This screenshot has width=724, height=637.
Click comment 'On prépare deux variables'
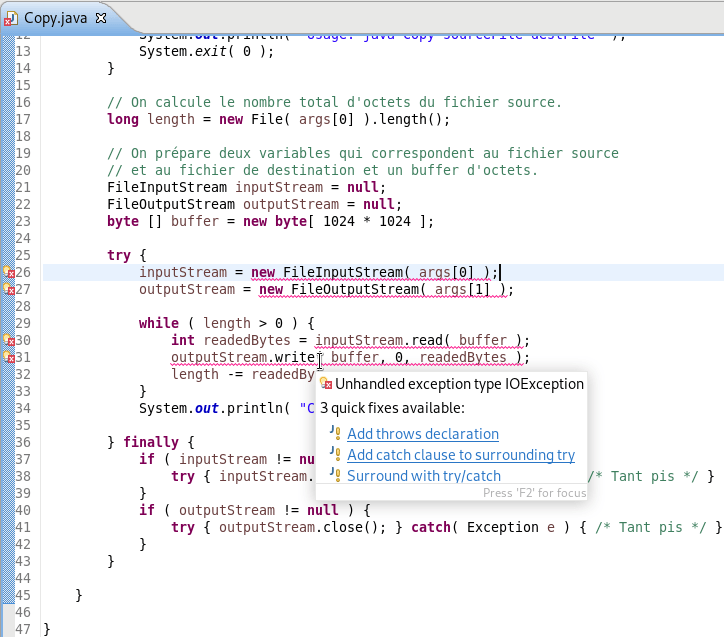coord(363,153)
